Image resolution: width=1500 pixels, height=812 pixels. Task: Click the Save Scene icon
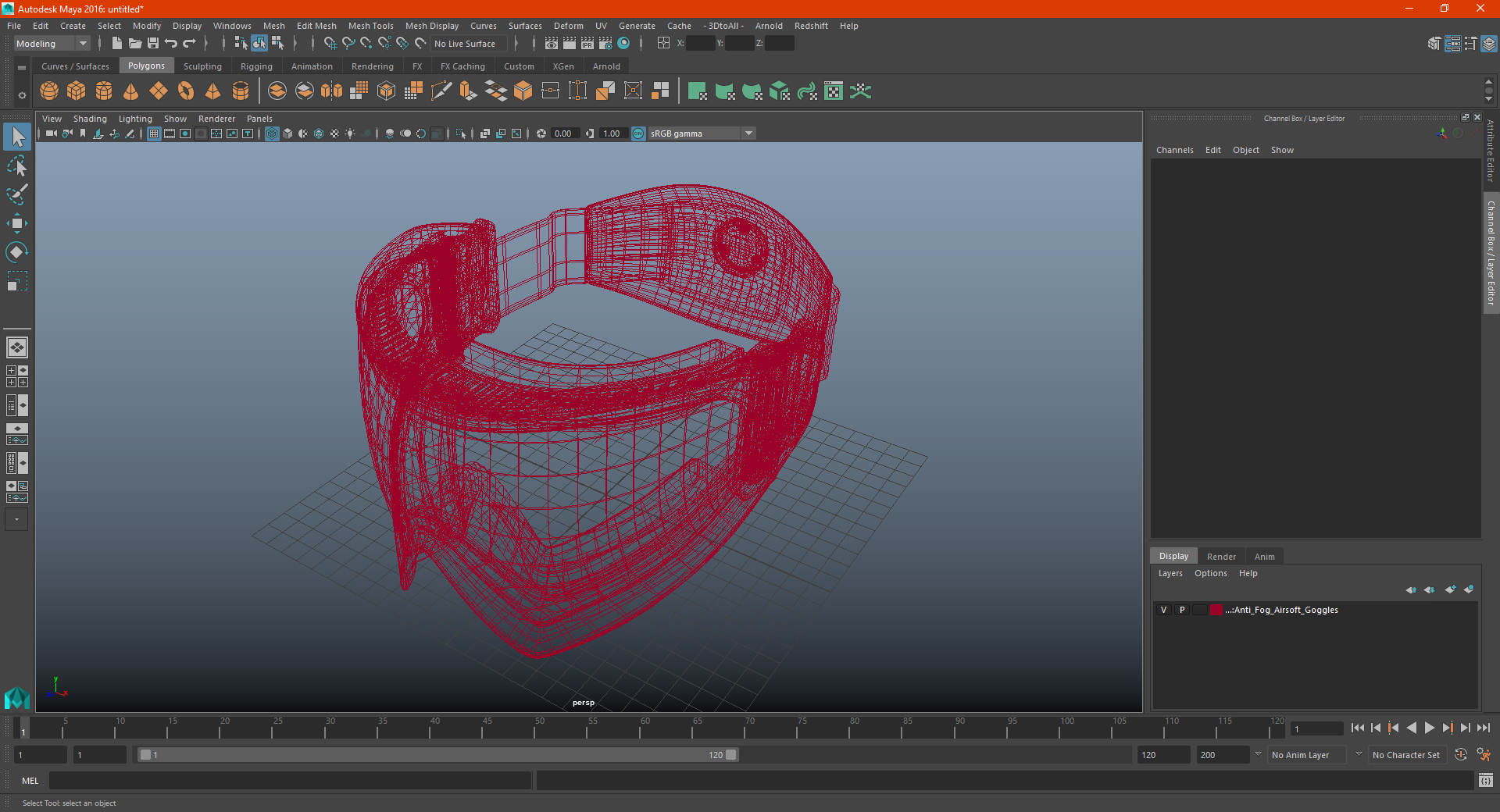point(153,44)
